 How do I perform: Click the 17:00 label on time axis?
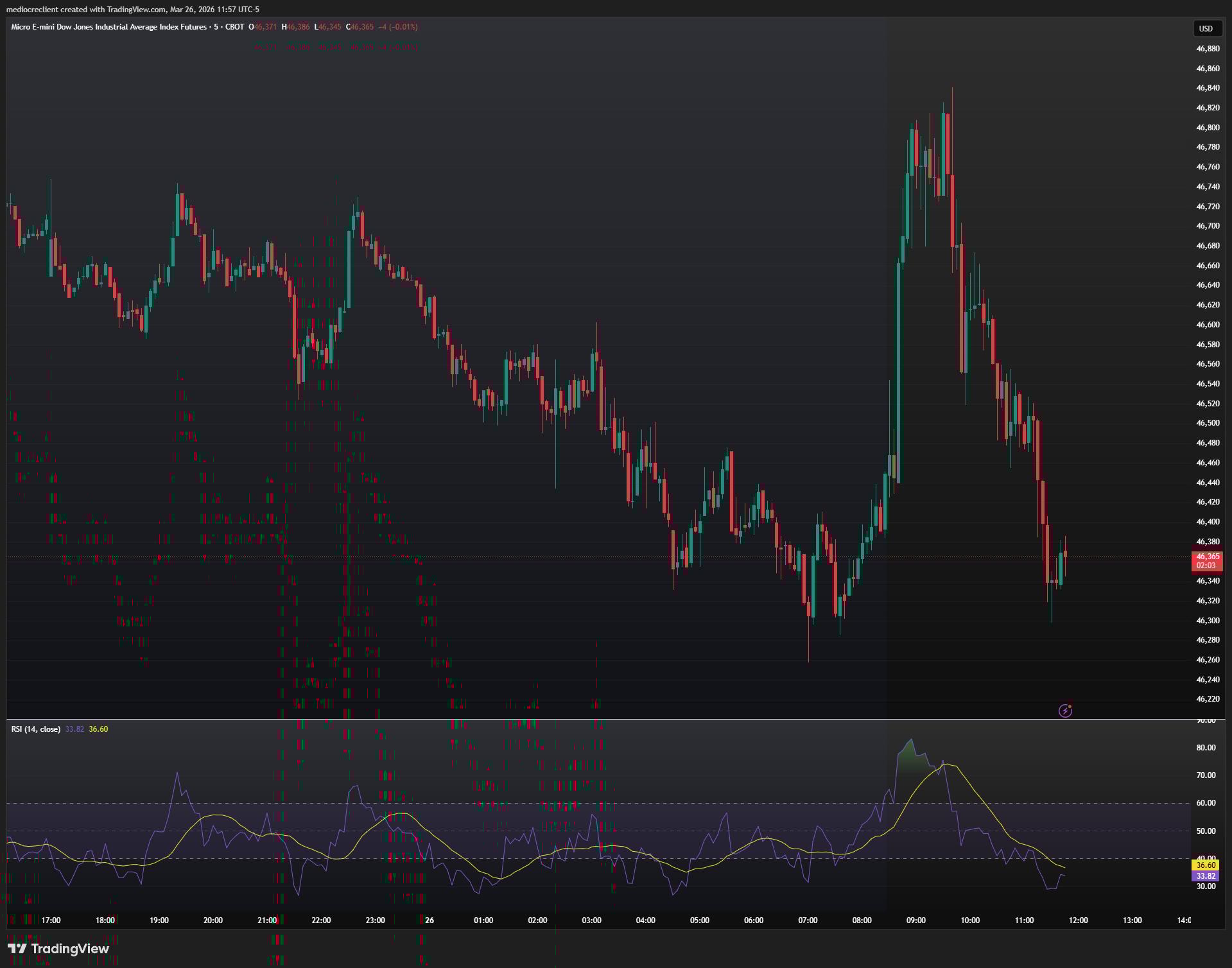[x=51, y=920]
